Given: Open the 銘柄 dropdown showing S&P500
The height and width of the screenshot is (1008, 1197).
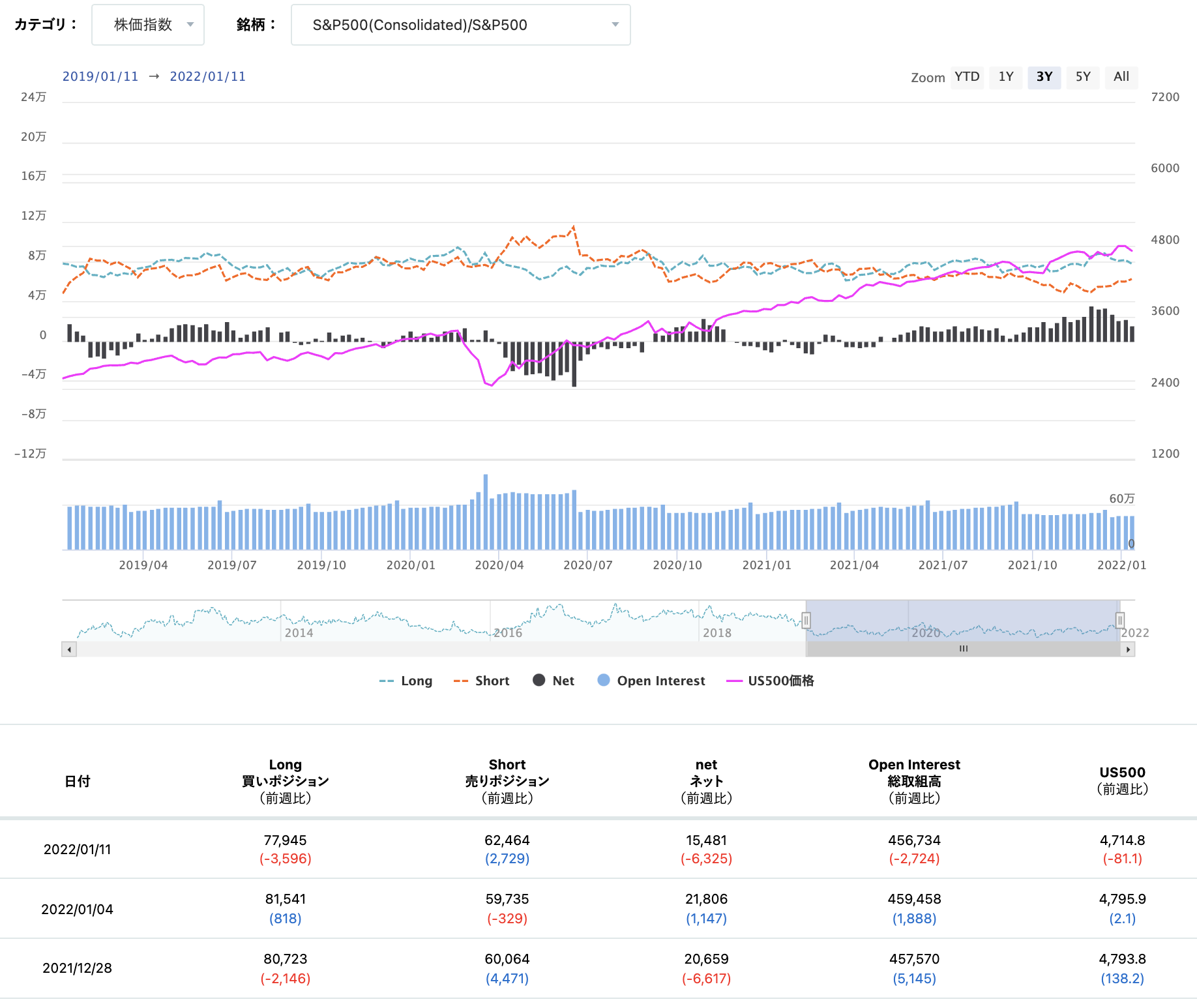Looking at the screenshot, I should click(x=460, y=25).
